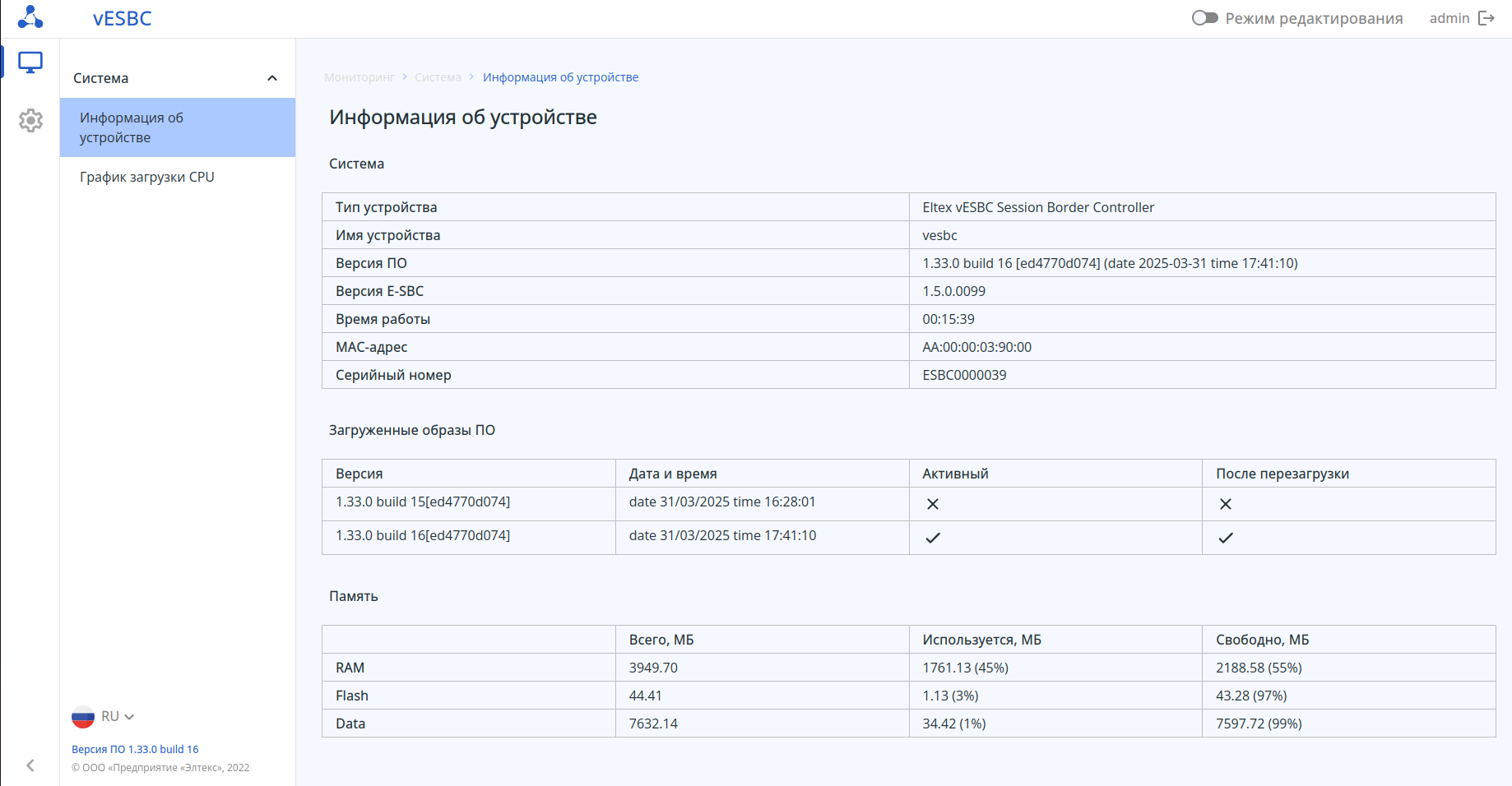The height and width of the screenshot is (786, 1512).
Task: Click the Система breadcrumb link
Action: click(x=438, y=77)
